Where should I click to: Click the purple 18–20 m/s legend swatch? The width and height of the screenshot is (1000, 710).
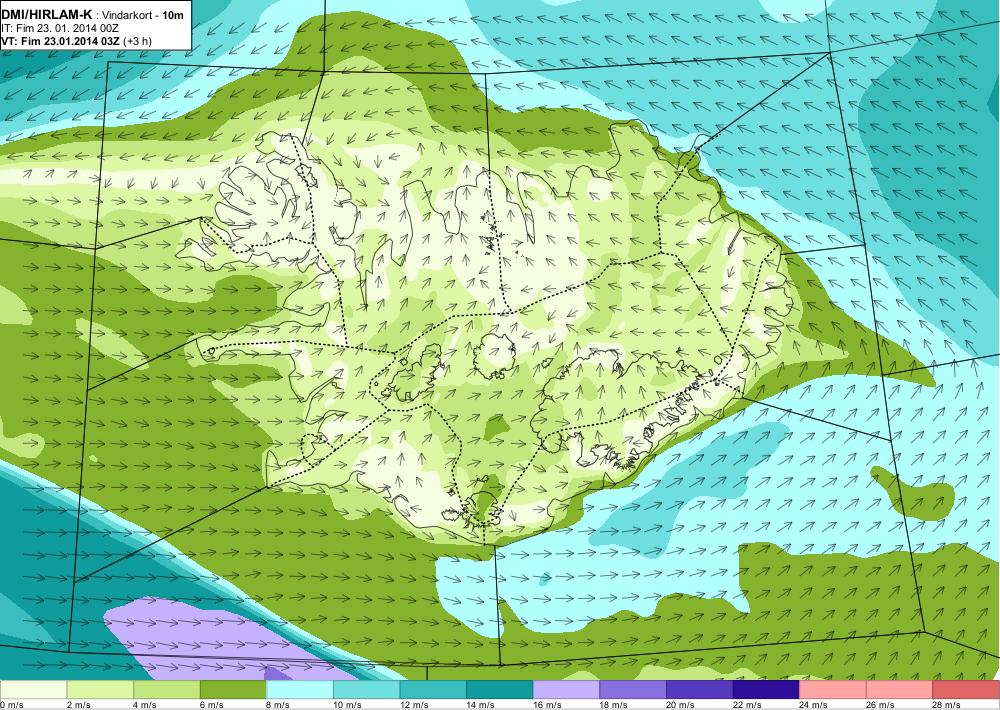click(x=633, y=690)
